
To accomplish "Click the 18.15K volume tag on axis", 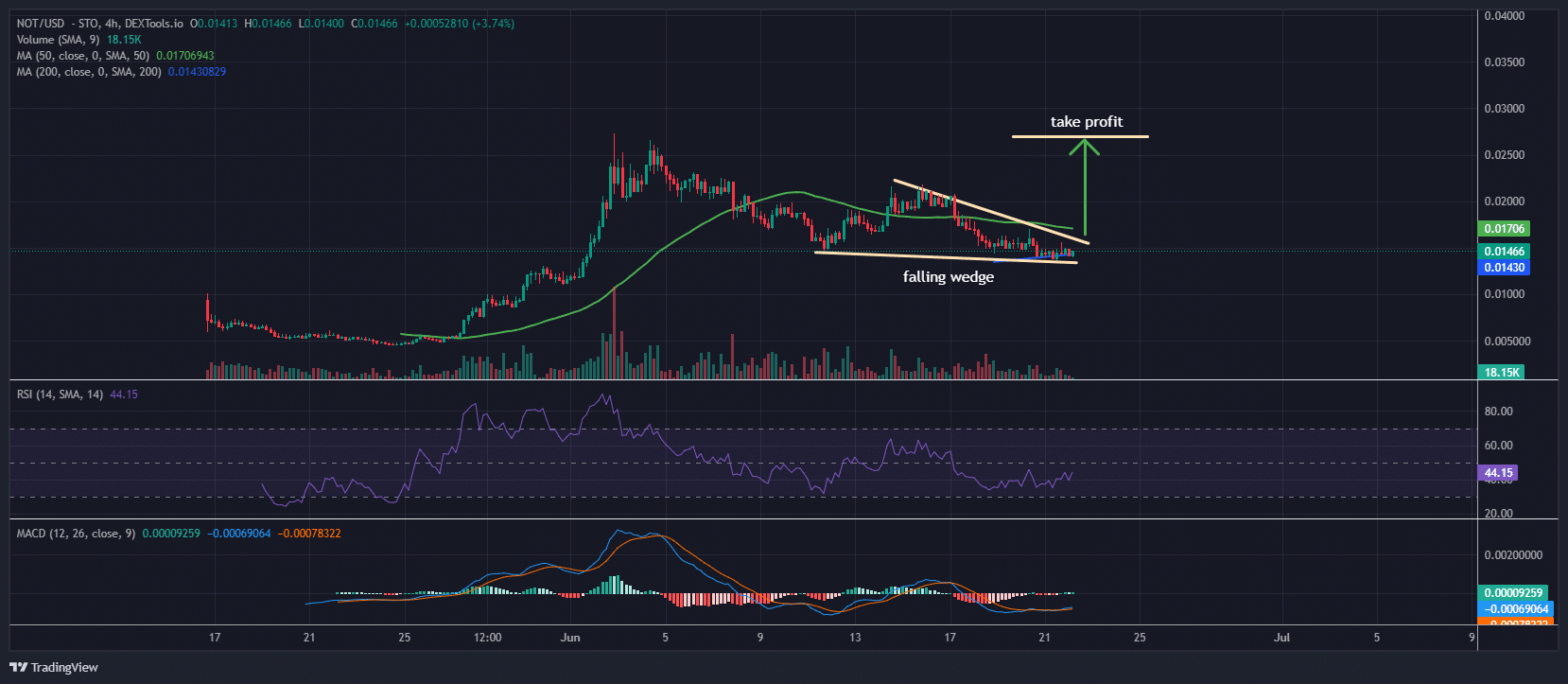I will pyautogui.click(x=1501, y=372).
